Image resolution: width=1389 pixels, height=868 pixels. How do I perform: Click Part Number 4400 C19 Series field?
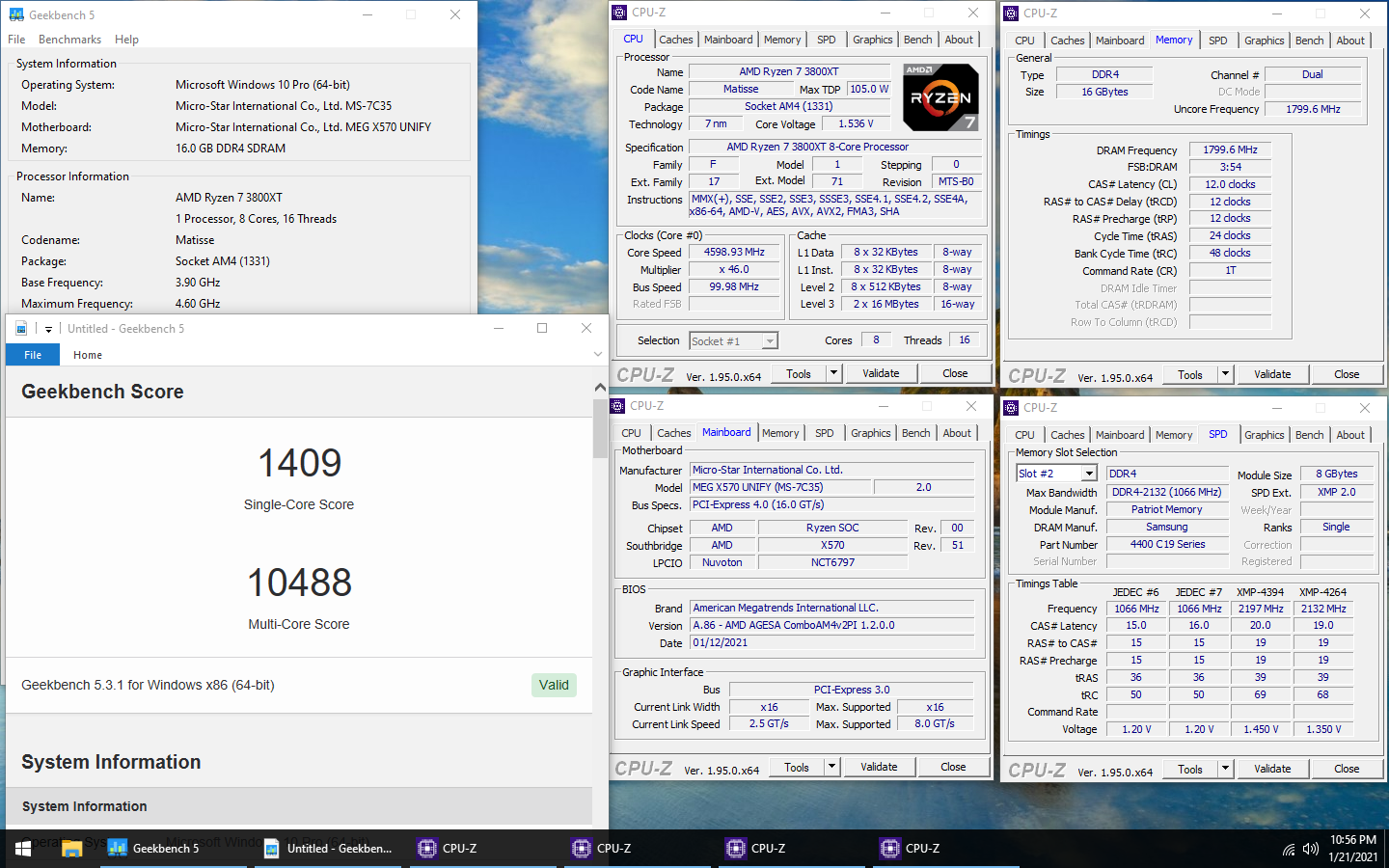pyautogui.click(x=1167, y=544)
